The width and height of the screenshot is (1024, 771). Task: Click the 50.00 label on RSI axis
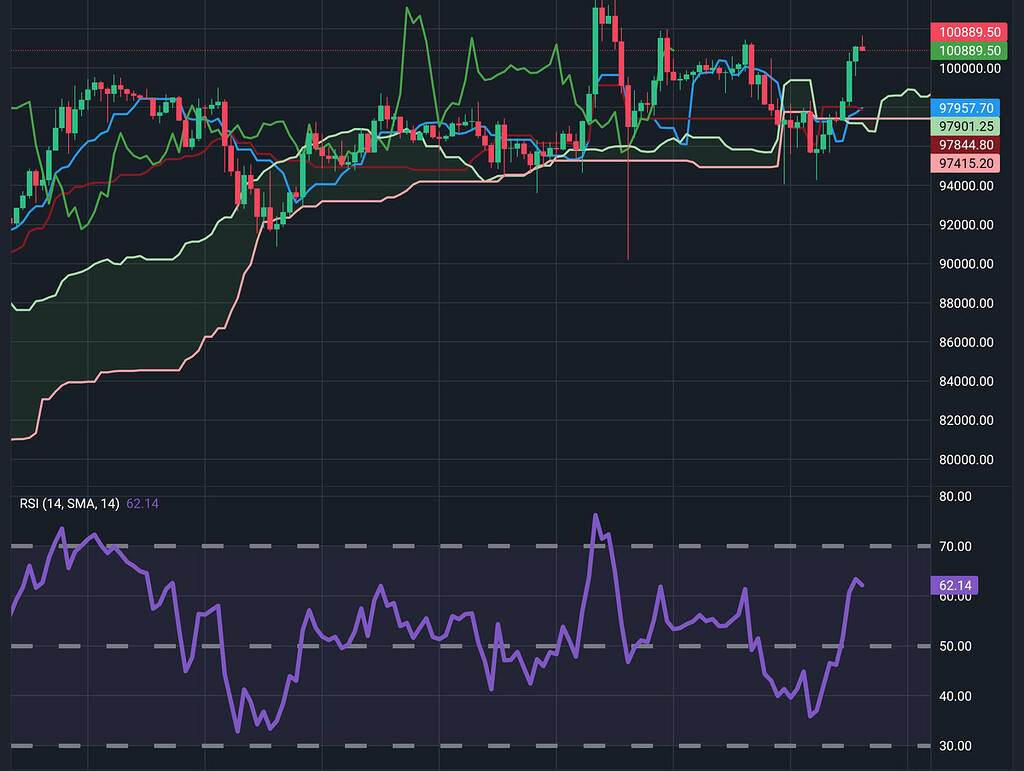coord(956,646)
